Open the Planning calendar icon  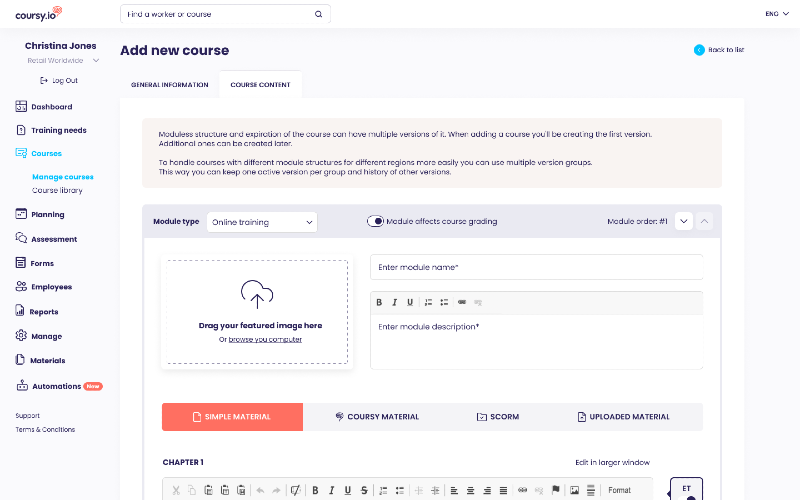21,214
